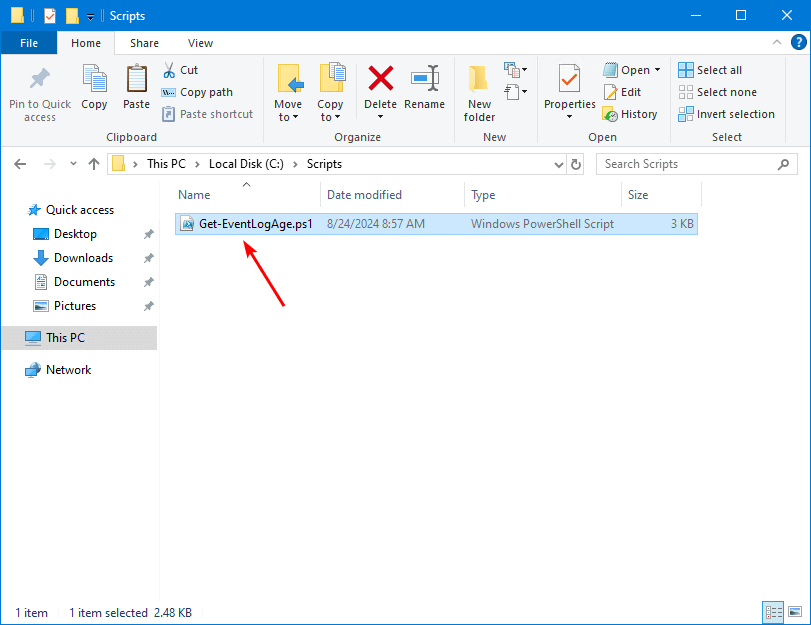
Task: Click Copy path in the ribbon
Action: (x=198, y=92)
